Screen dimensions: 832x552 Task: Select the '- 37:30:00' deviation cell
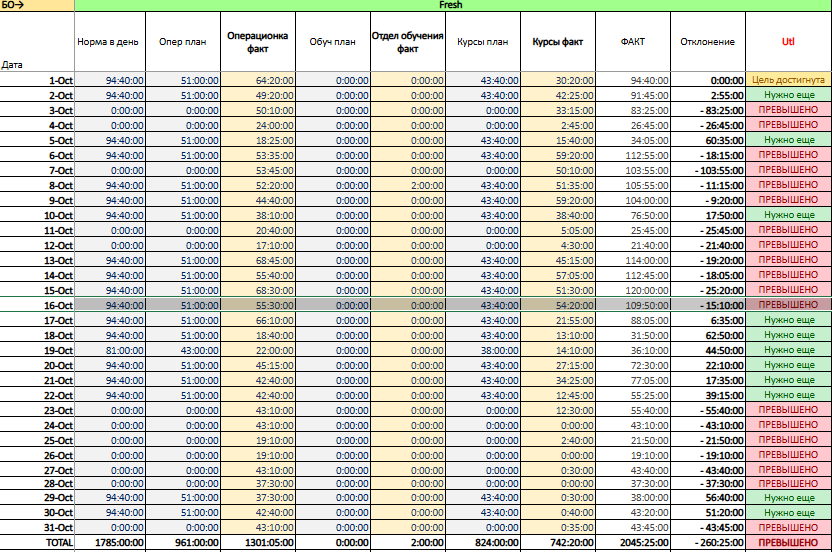(708, 484)
